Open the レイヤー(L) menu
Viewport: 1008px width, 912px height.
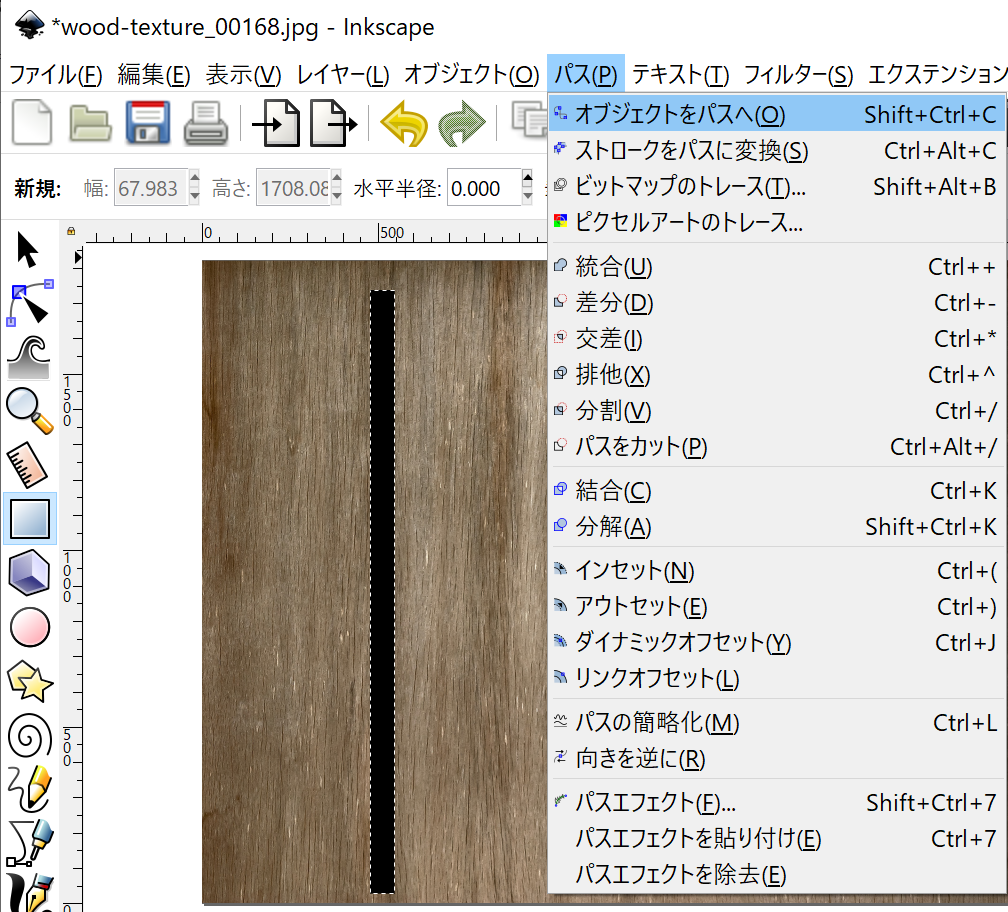pos(342,75)
